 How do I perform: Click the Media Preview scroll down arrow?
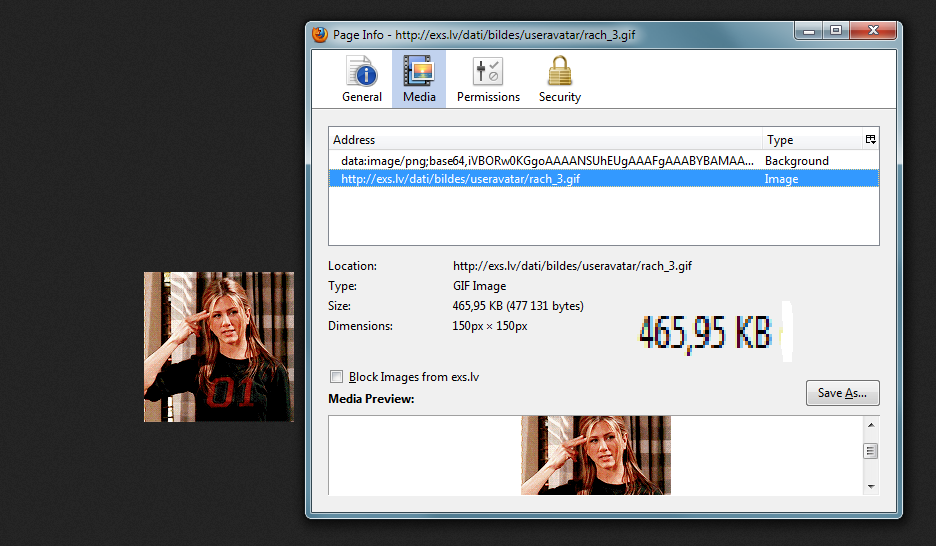[871, 486]
